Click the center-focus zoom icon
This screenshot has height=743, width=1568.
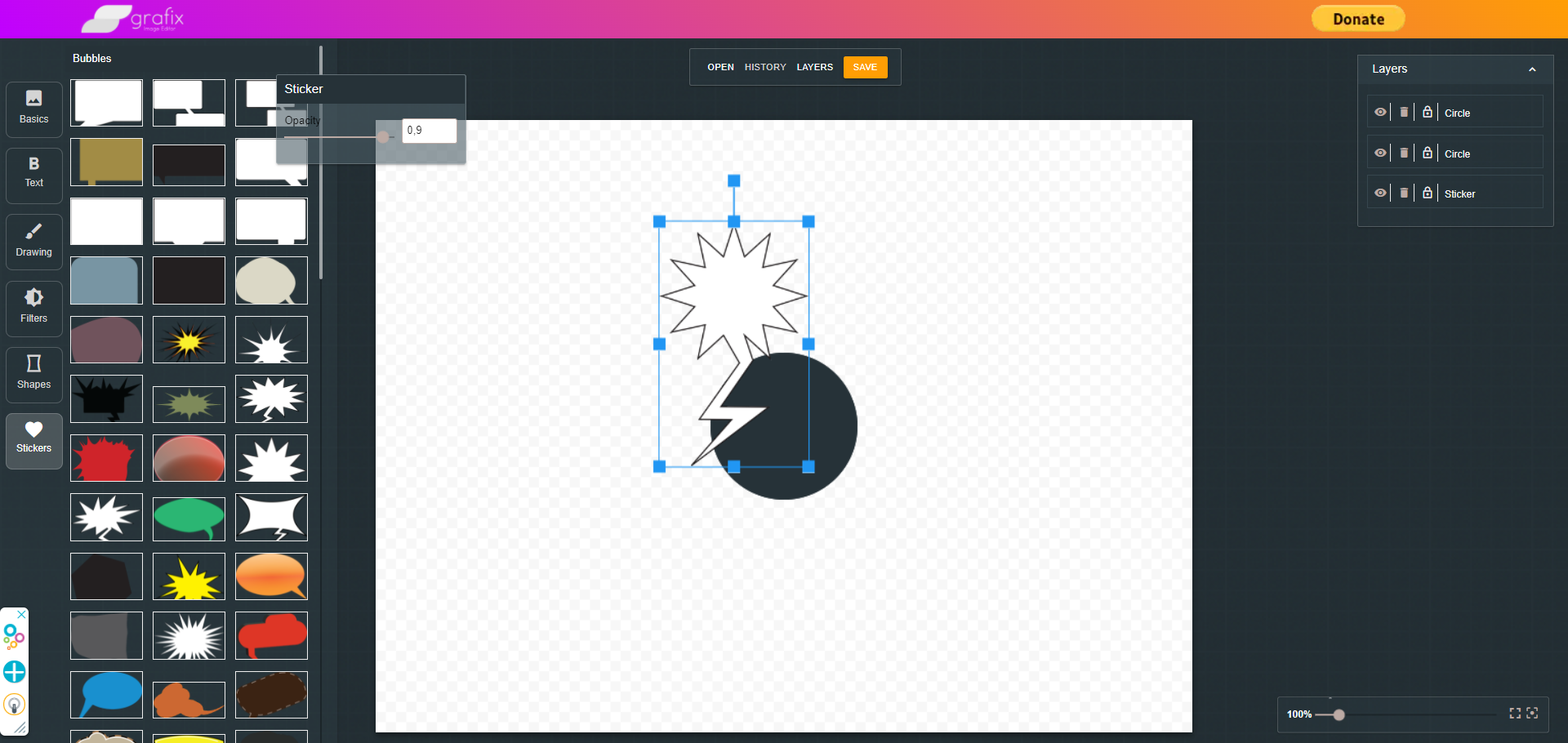[x=1533, y=714]
